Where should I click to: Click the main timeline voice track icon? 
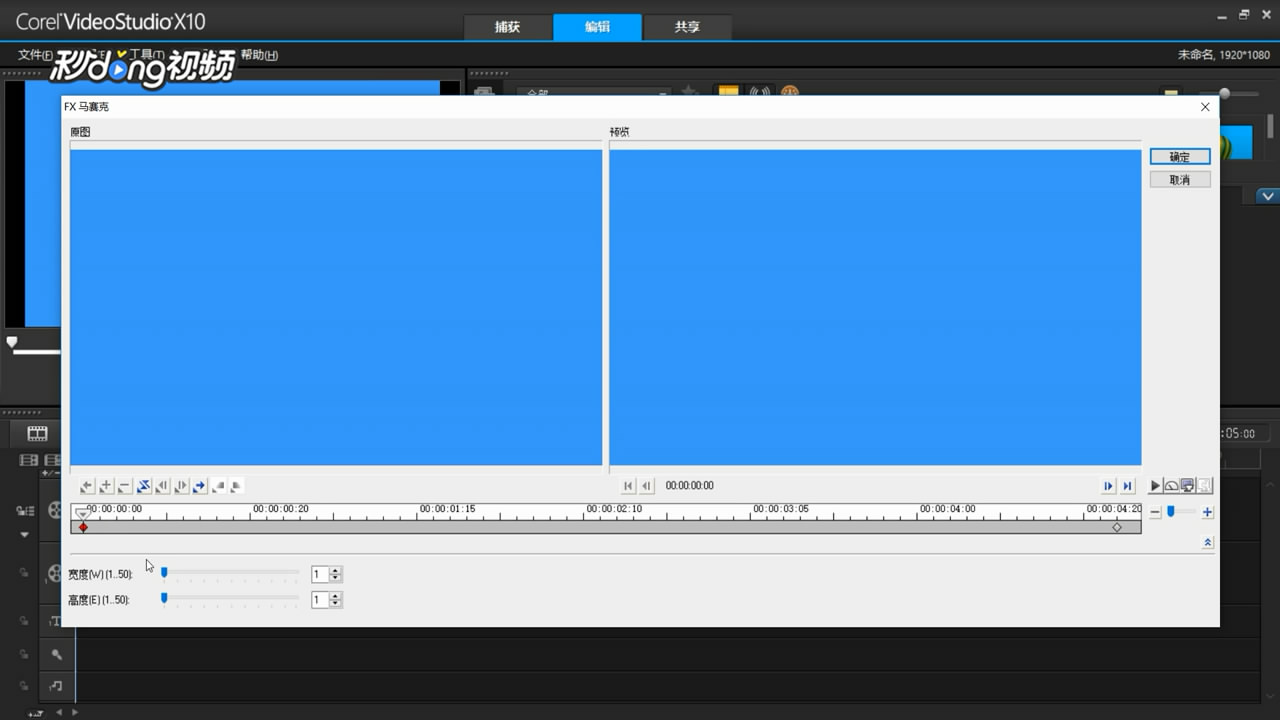coord(56,654)
